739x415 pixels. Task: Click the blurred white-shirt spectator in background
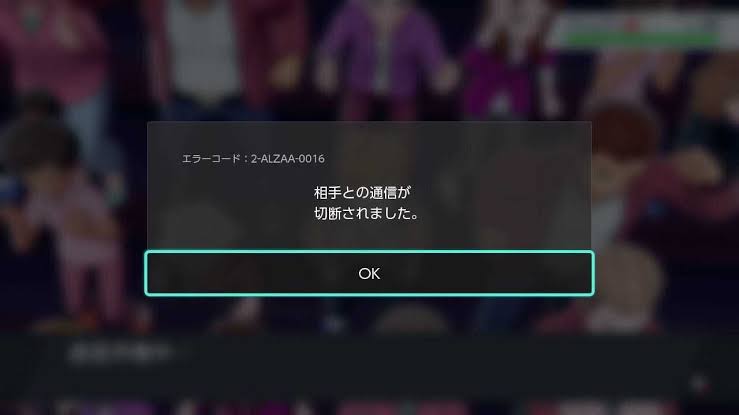pos(204,54)
